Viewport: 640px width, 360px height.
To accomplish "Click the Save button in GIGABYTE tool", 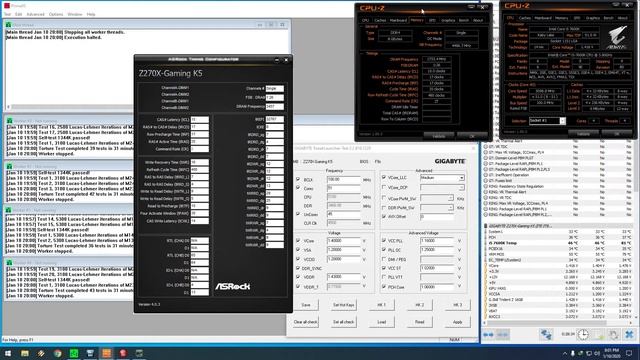I will tap(306, 305).
